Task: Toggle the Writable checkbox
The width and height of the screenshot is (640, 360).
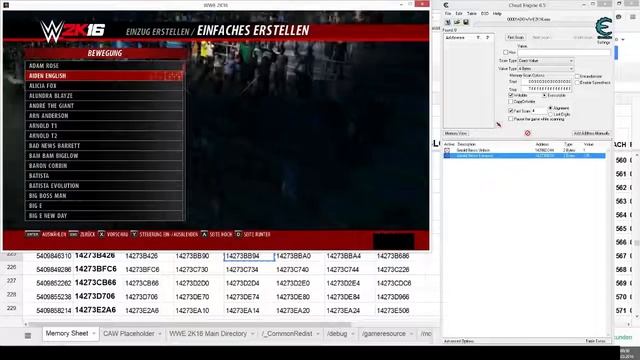Action: click(x=511, y=95)
